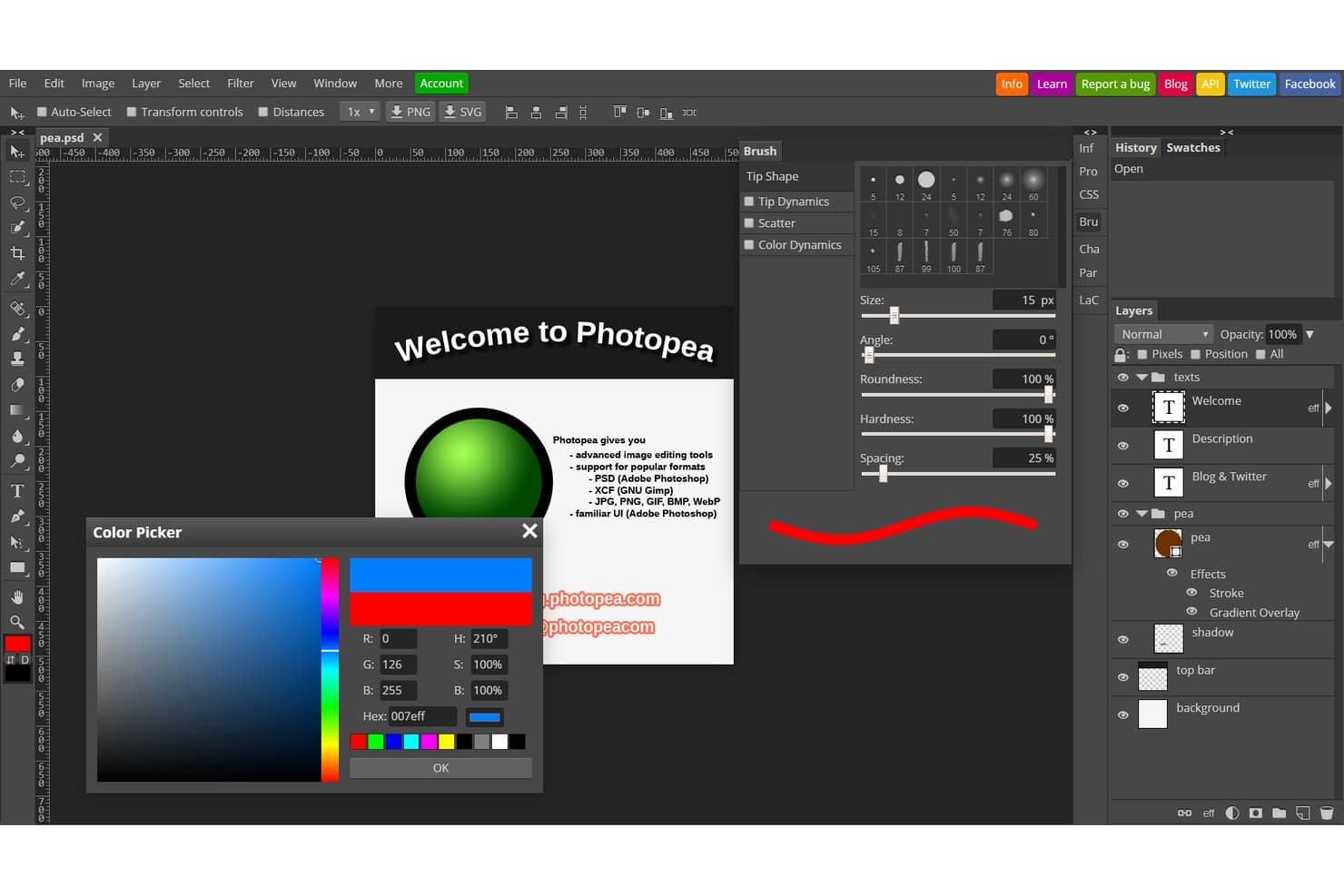This screenshot has width=1344, height=896.
Task: Enable the Auto-Select checkbox
Action: (42, 112)
